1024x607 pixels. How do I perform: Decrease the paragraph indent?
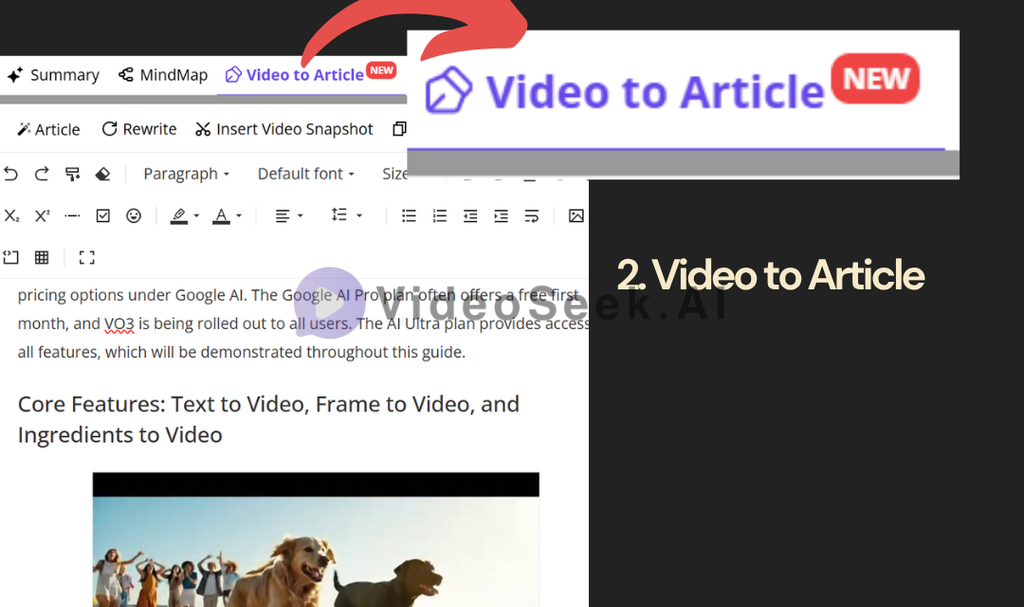(x=470, y=216)
